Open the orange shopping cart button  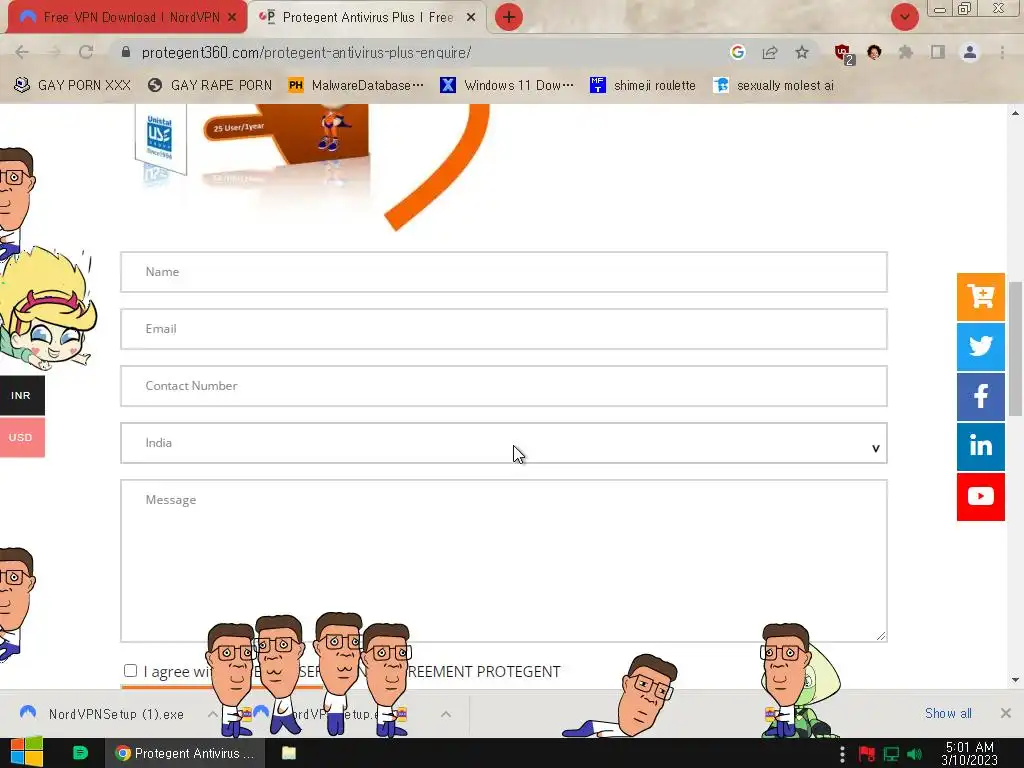pos(980,297)
